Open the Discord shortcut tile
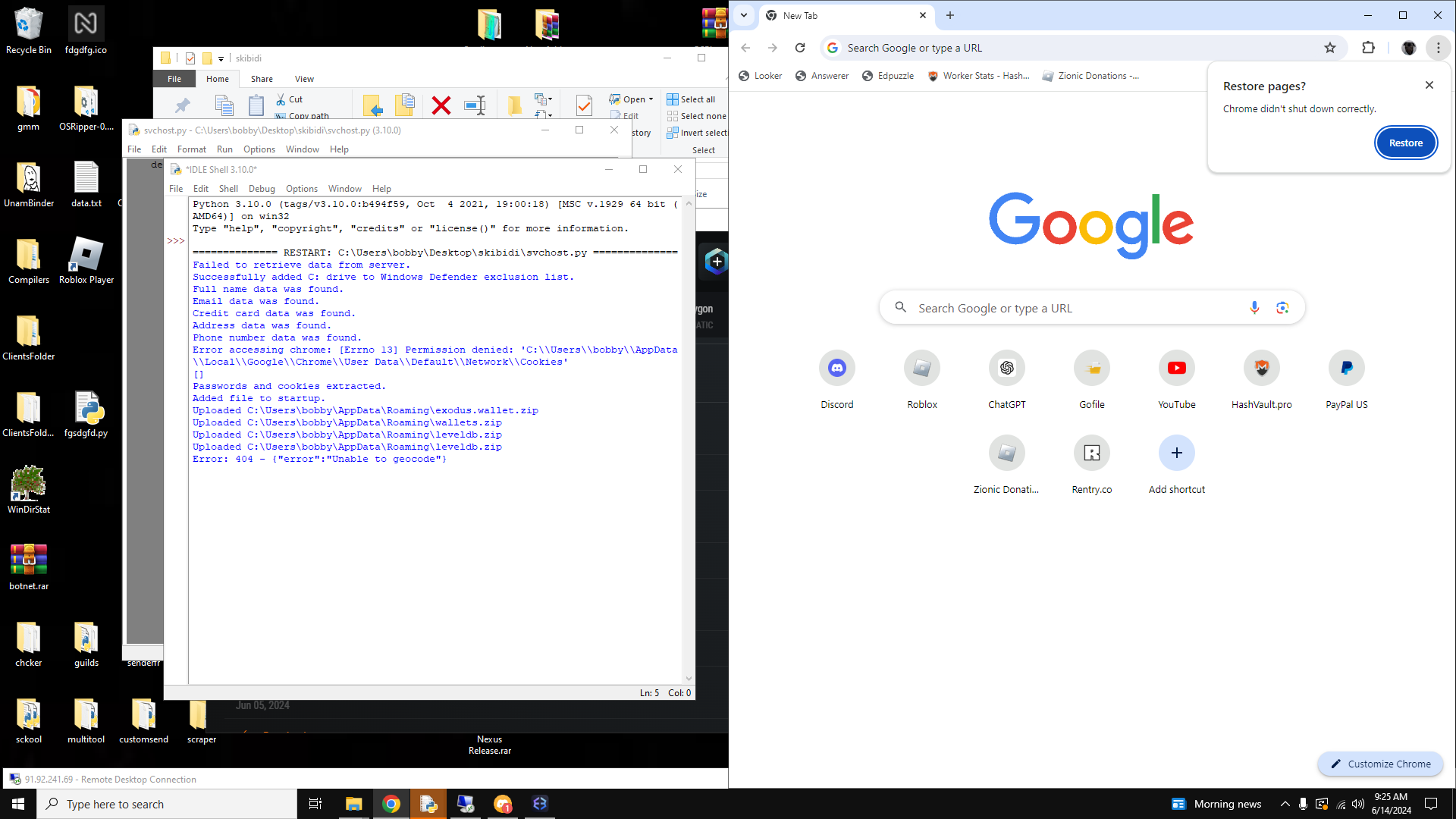Viewport: 1456px width, 819px height. click(836, 369)
